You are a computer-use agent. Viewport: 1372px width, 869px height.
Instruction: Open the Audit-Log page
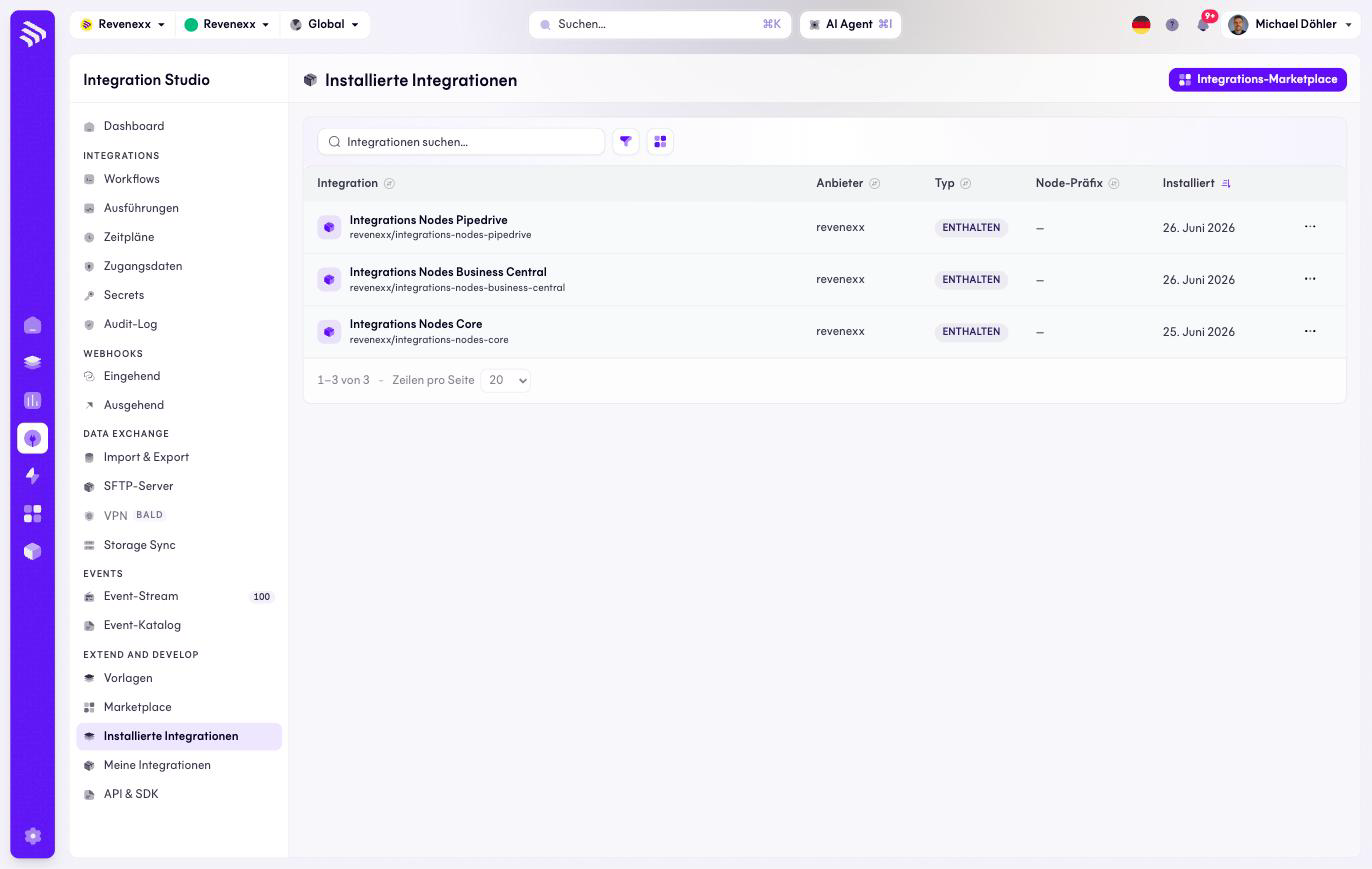[179, 325]
